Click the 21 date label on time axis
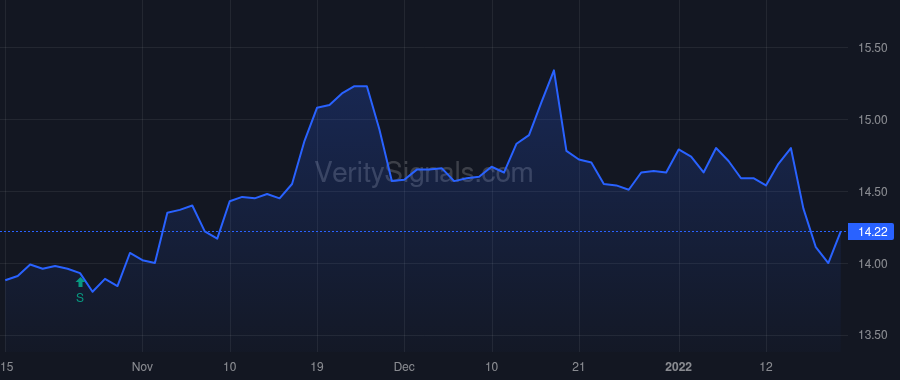The height and width of the screenshot is (380, 900). 579,366
